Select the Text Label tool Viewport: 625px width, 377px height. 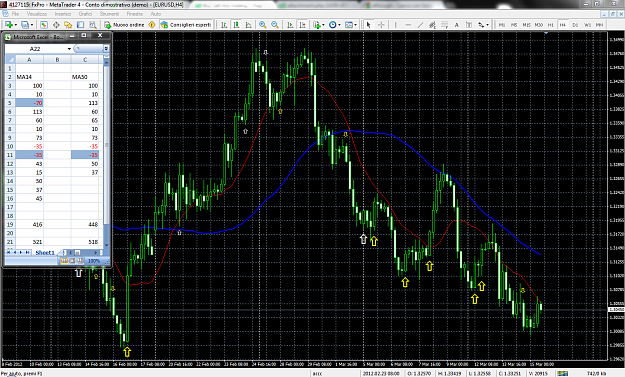[x=469, y=25]
